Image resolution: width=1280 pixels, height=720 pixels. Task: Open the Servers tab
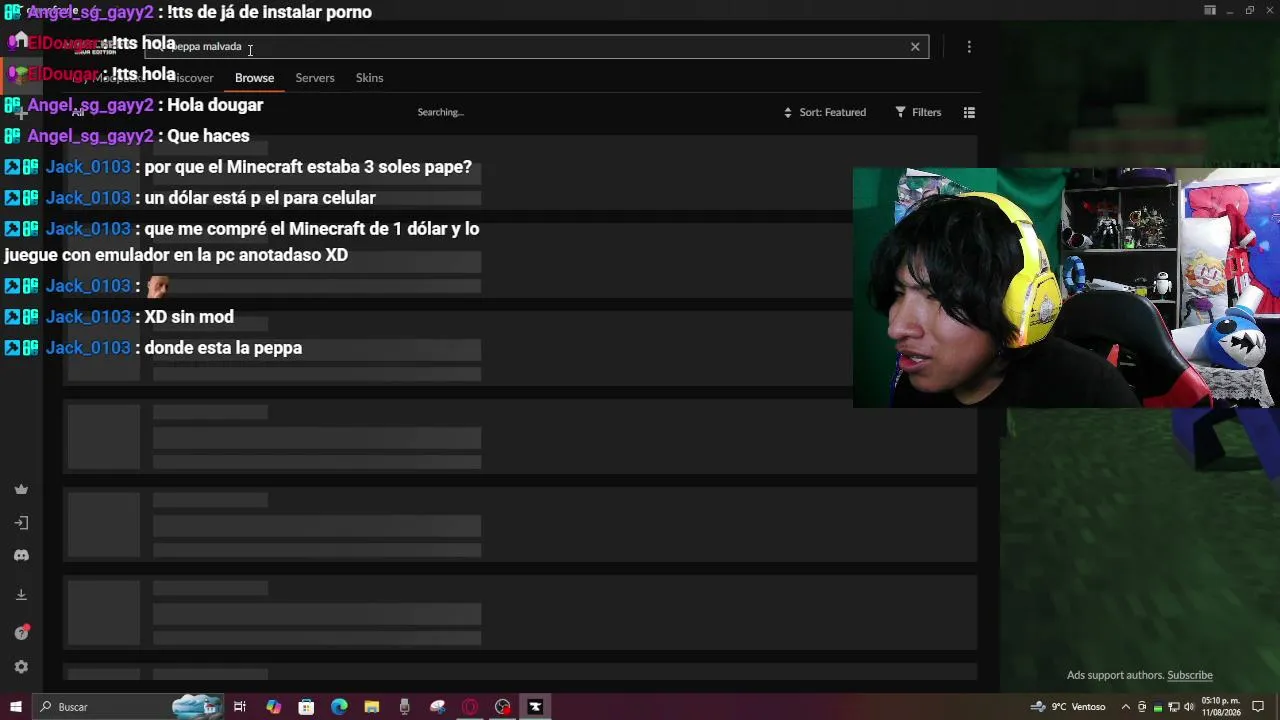pyautogui.click(x=315, y=78)
